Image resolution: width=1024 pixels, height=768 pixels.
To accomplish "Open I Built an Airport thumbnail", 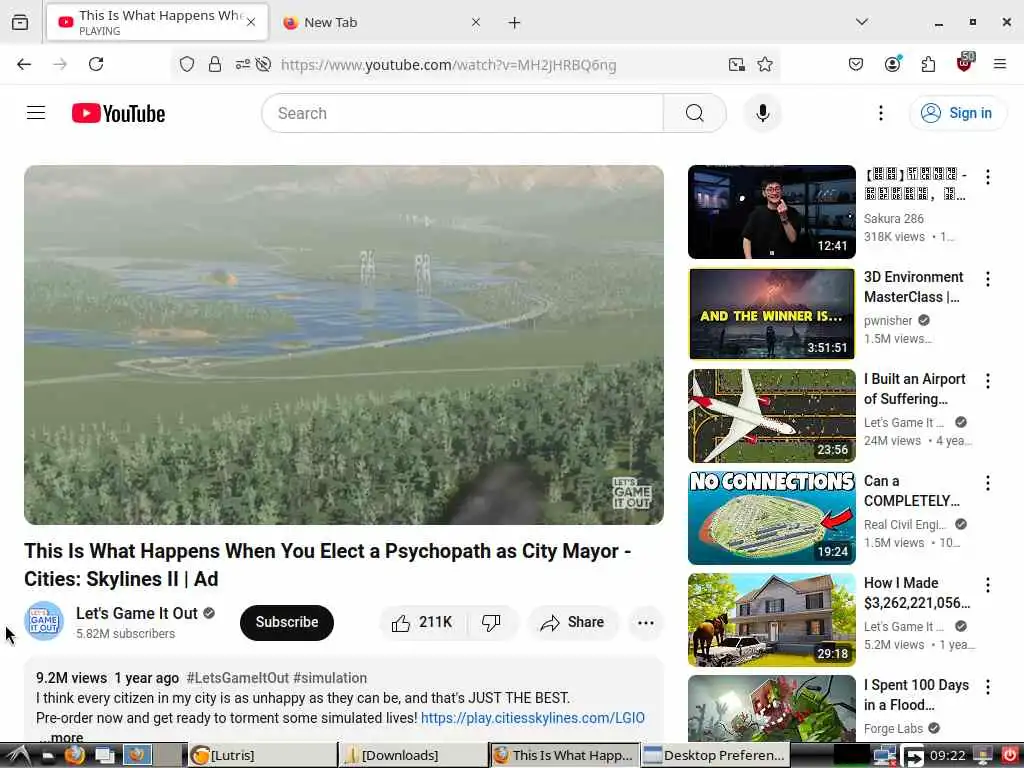I will [771, 415].
